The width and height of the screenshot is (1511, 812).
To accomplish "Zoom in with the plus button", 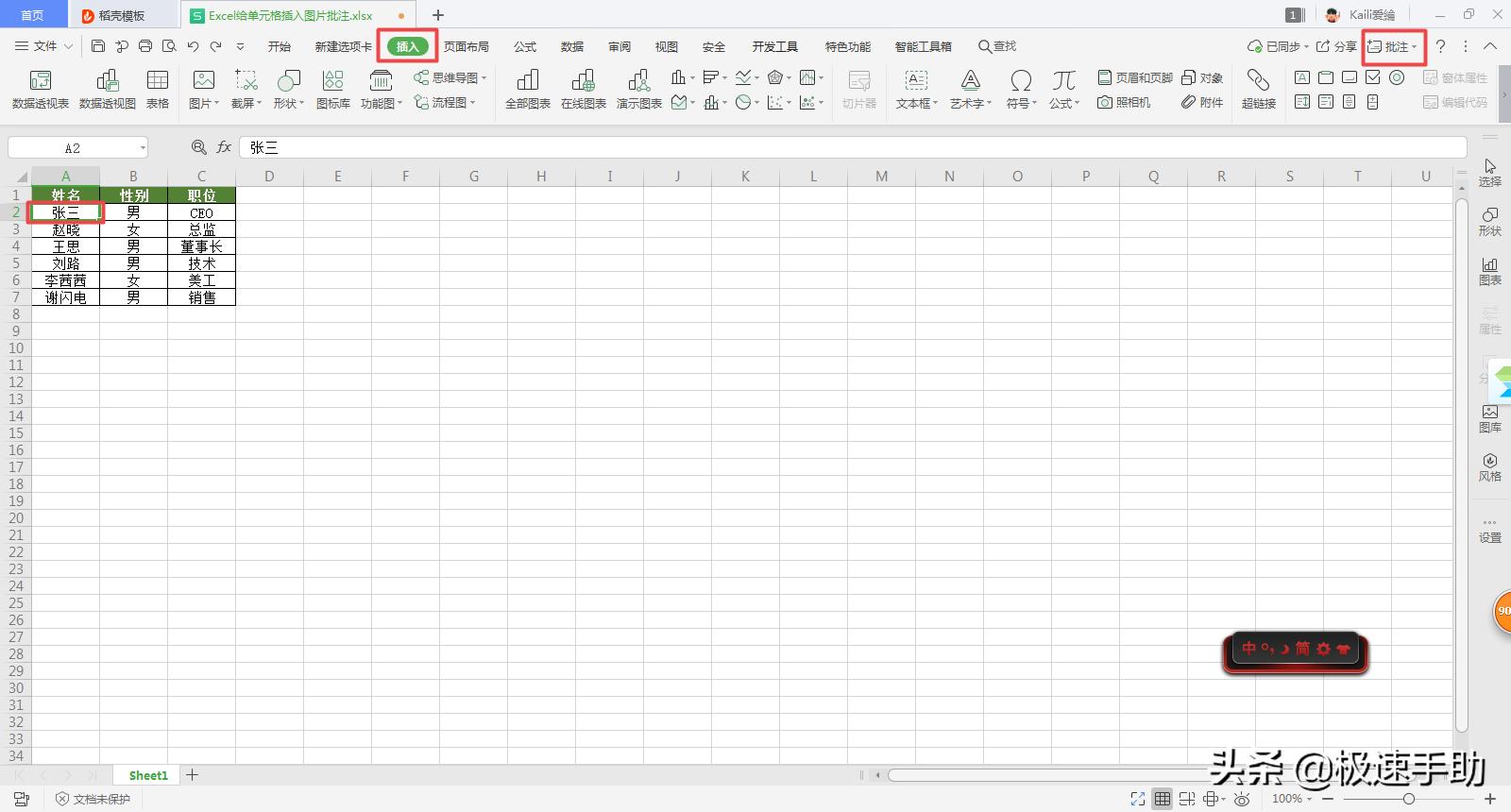I will point(1492,799).
